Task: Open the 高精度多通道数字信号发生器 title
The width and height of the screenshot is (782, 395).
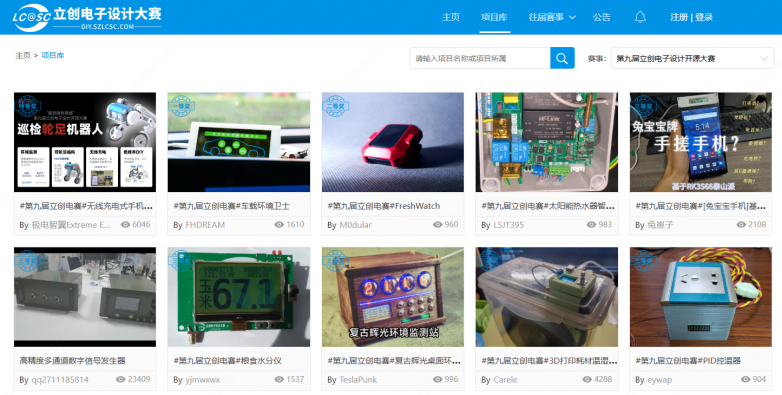Action: (x=72, y=360)
